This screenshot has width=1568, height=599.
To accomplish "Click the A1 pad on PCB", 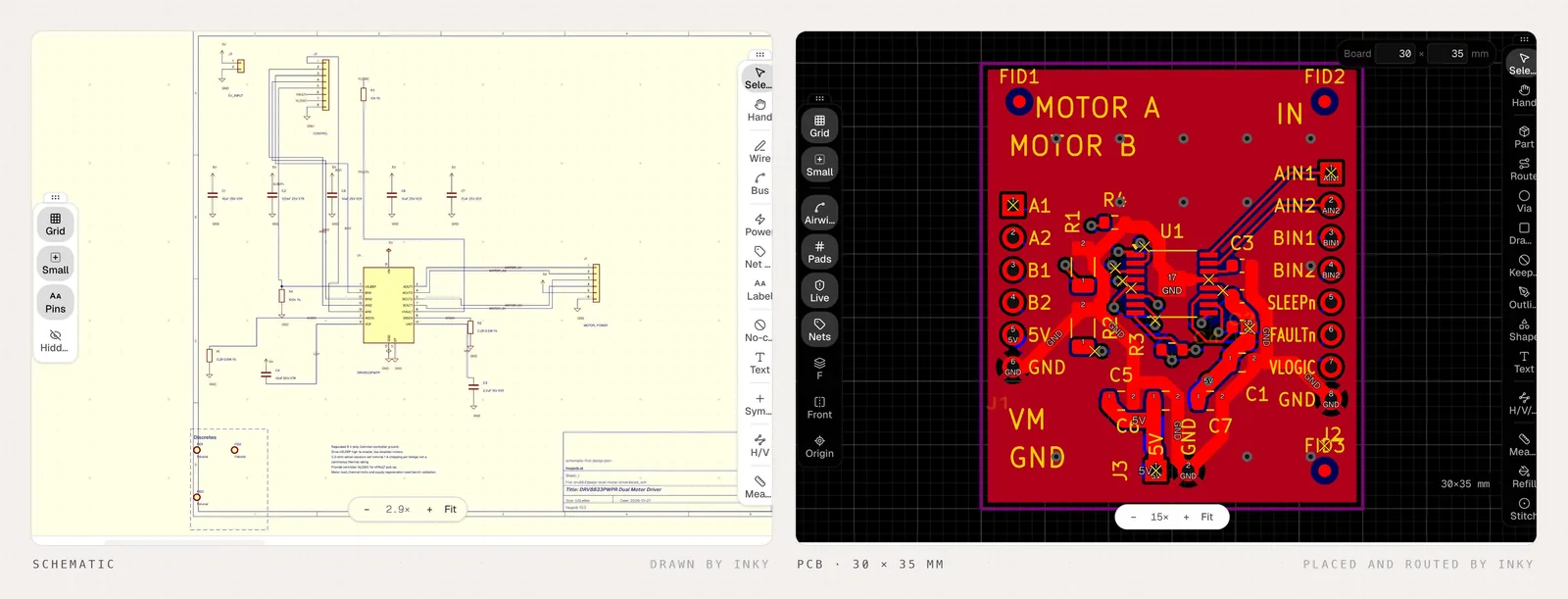I will [1012, 205].
